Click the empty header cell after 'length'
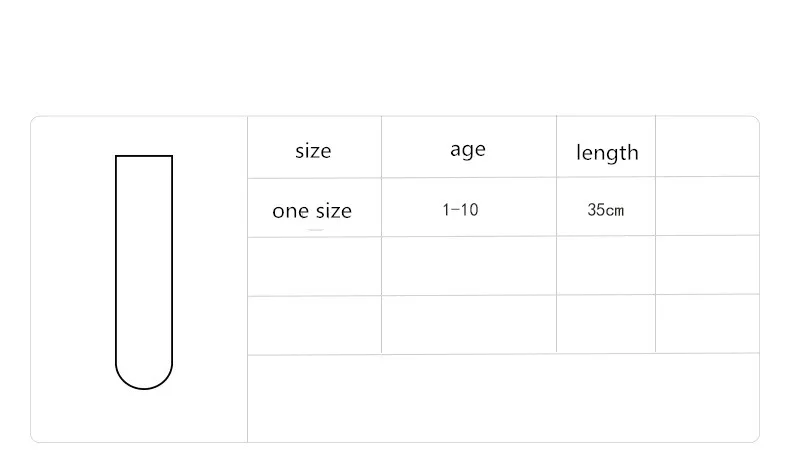 point(707,146)
